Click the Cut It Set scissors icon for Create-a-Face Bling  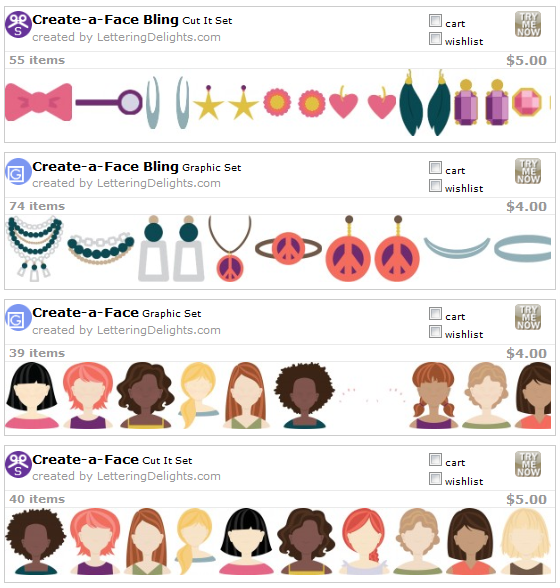(18, 25)
